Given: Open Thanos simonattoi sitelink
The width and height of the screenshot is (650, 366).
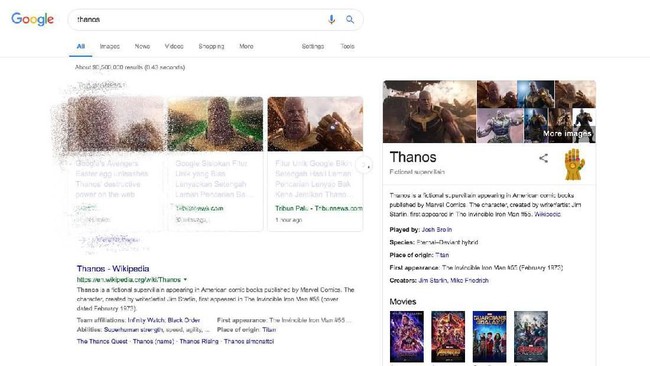Looking at the screenshot, I should pos(249,342).
